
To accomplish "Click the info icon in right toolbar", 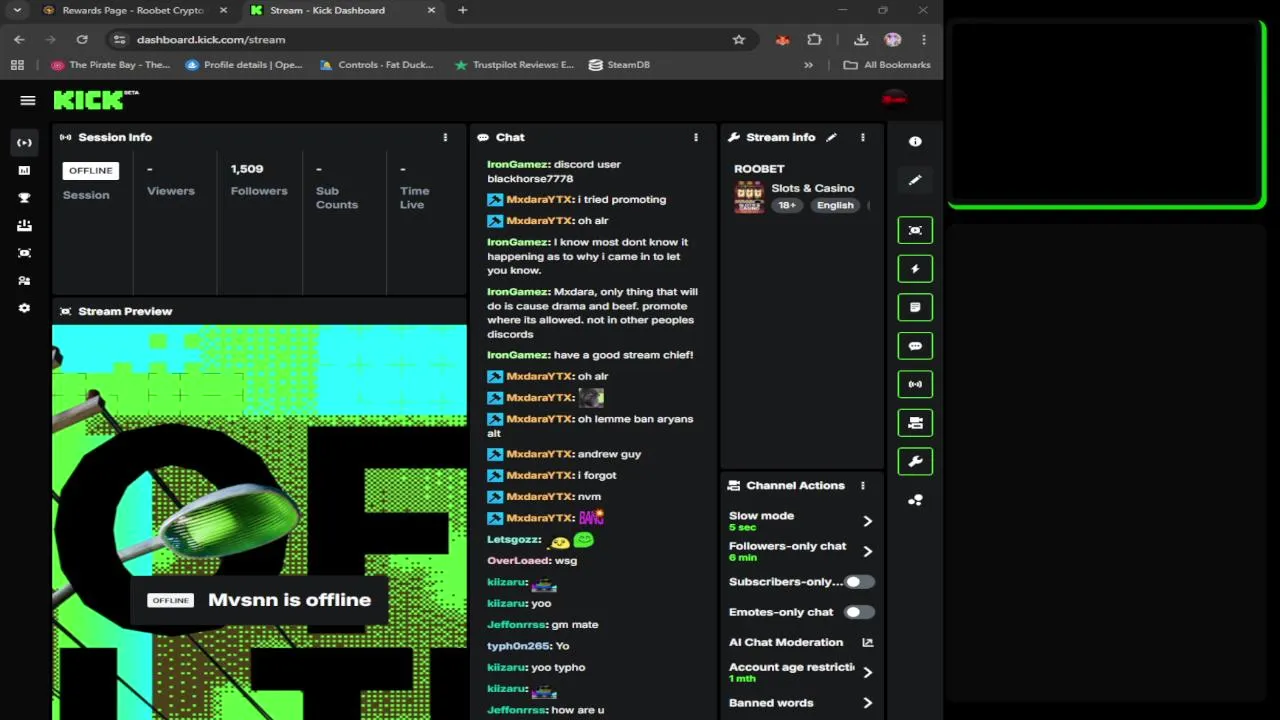I will (915, 142).
